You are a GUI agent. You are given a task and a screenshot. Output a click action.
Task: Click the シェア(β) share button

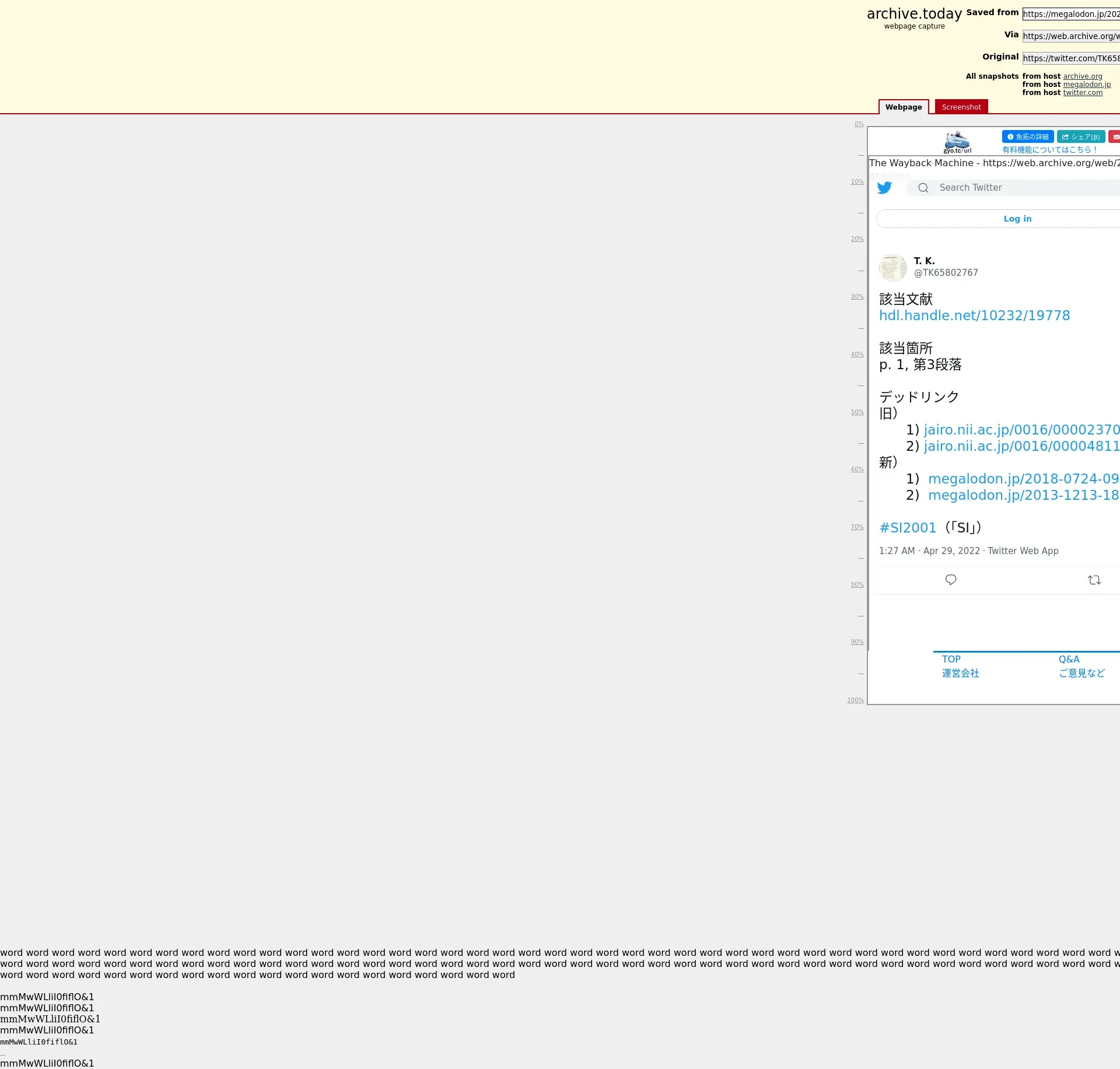pyautogui.click(x=1080, y=137)
